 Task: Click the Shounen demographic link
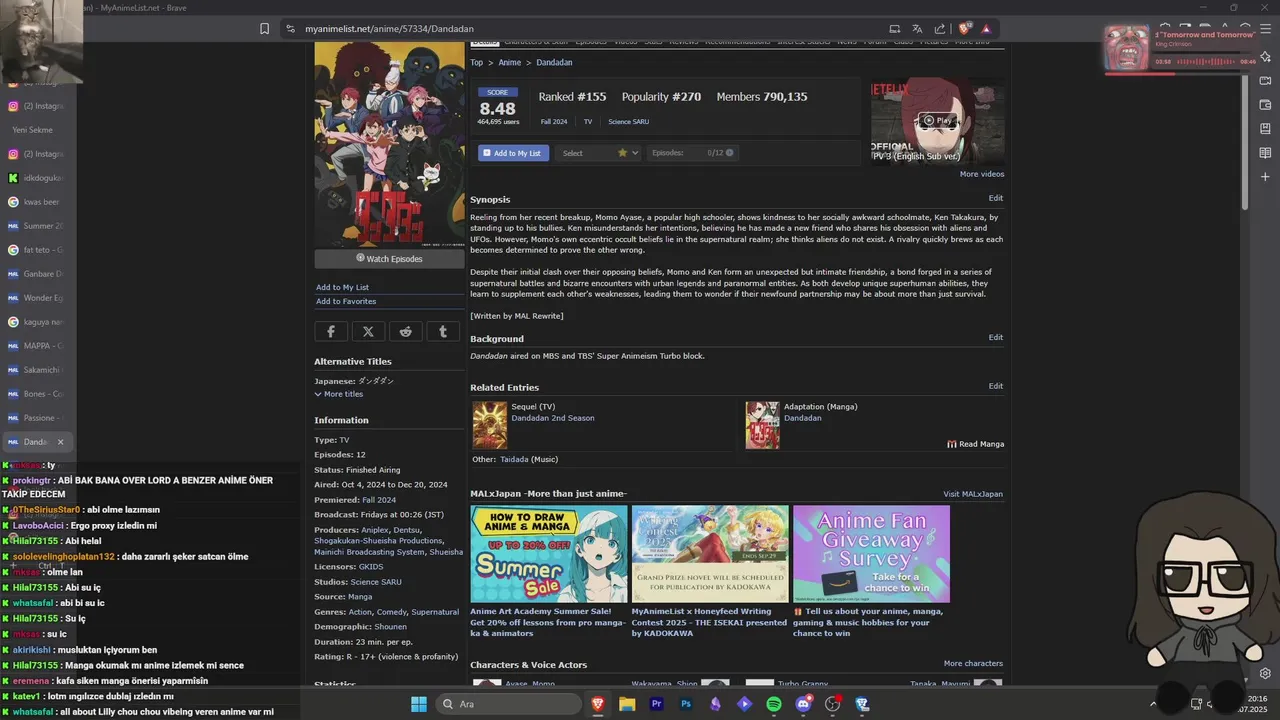point(391,627)
